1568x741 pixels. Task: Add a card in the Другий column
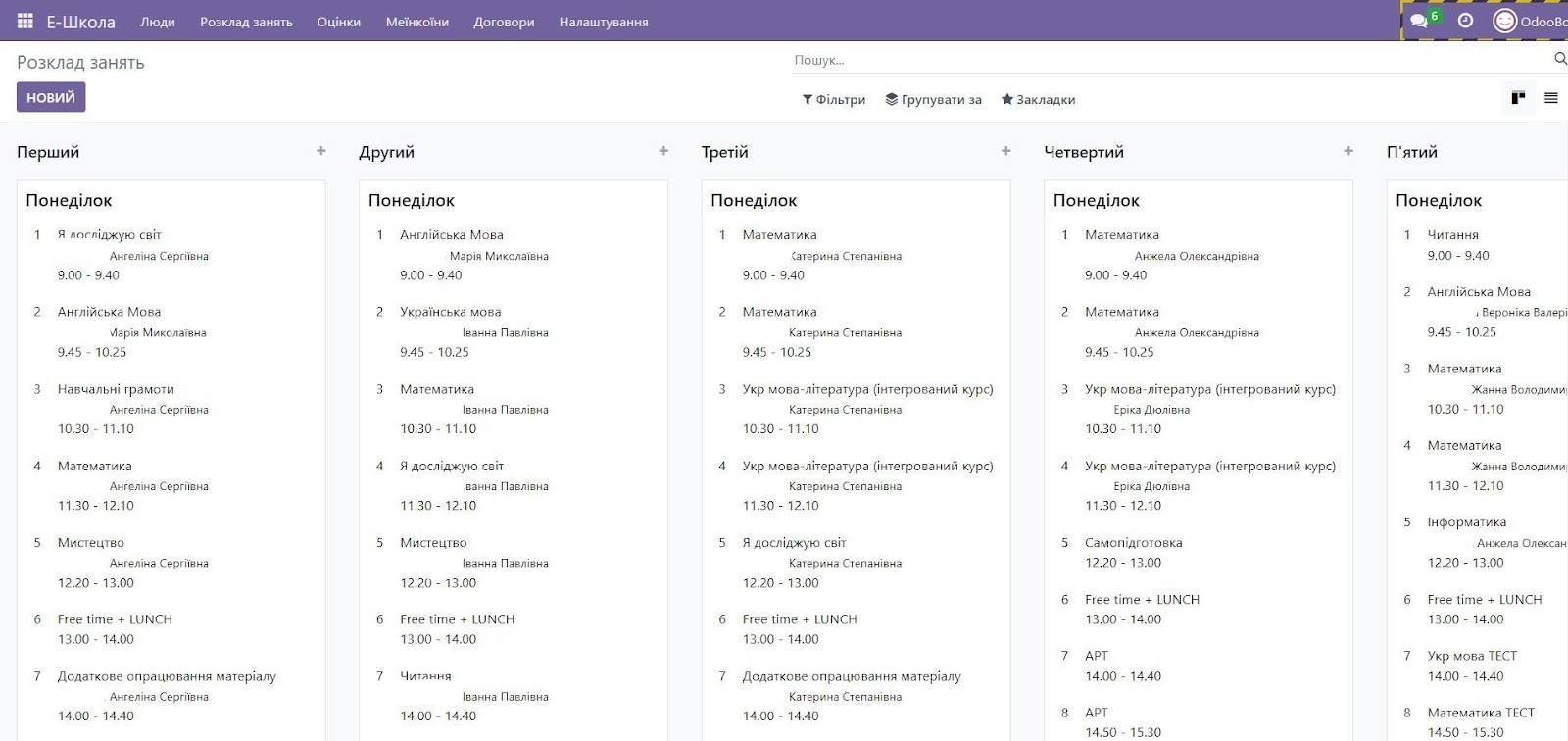(663, 151)
